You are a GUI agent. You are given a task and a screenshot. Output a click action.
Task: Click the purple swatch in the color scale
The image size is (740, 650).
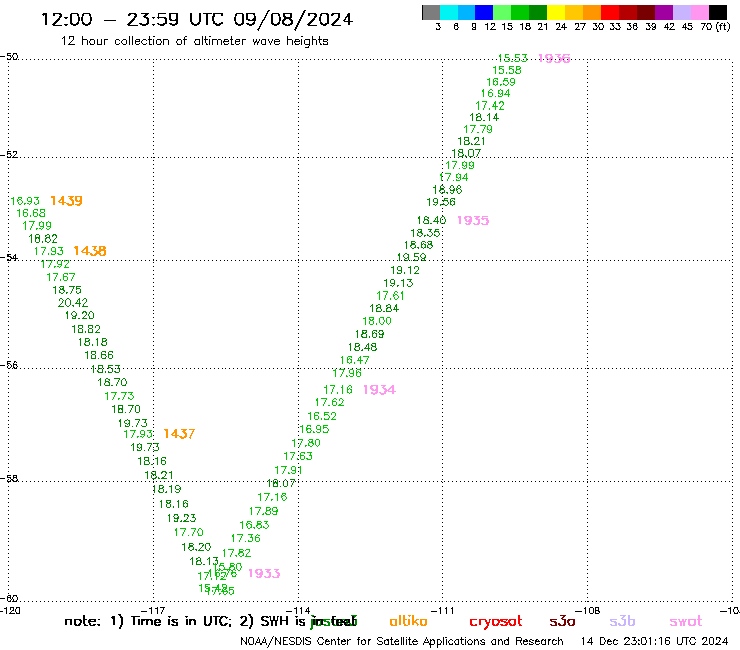click(664, 12)
